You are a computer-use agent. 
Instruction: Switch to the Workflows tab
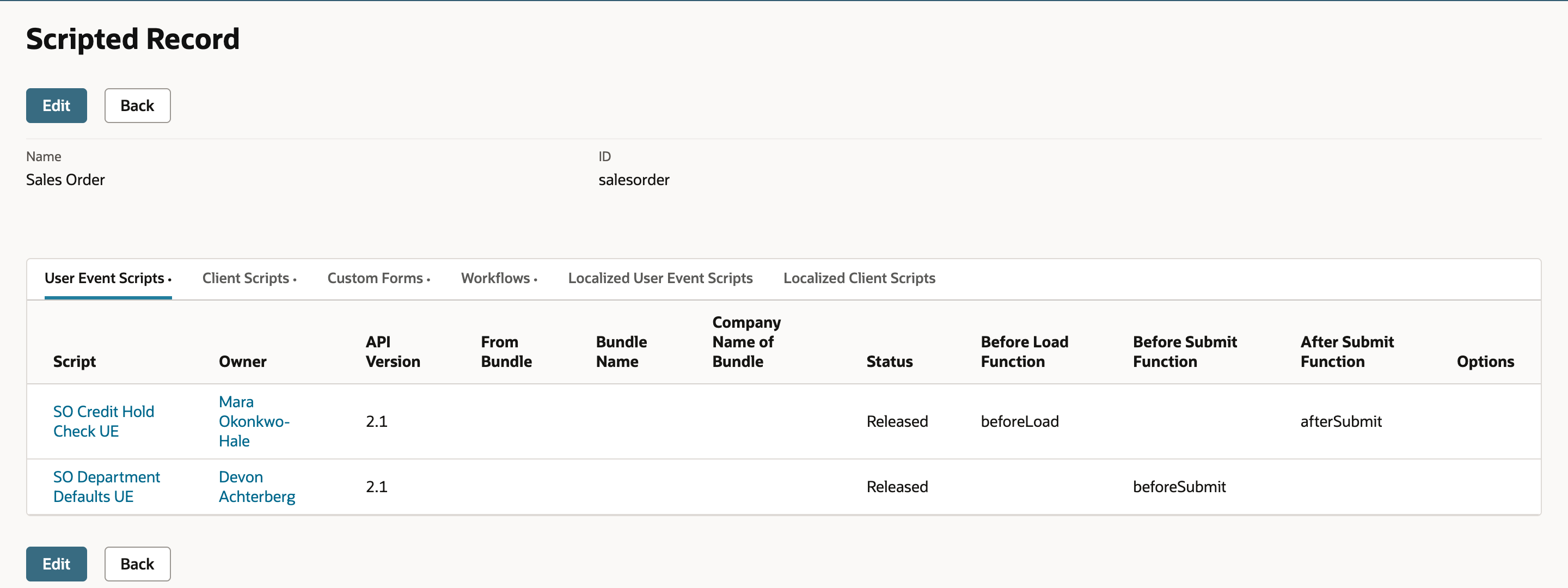(x=499, y=278)
